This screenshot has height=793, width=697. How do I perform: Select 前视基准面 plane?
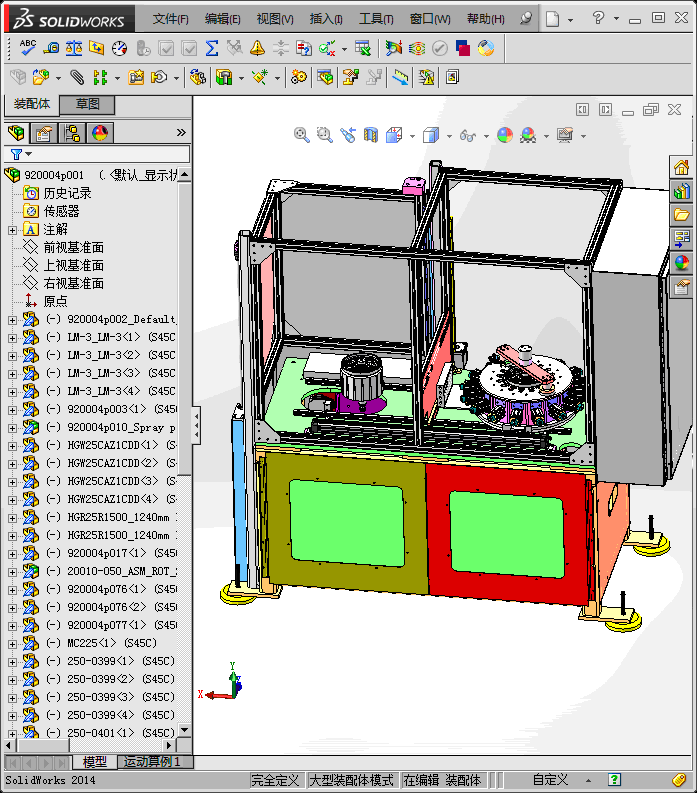(73, 247)
